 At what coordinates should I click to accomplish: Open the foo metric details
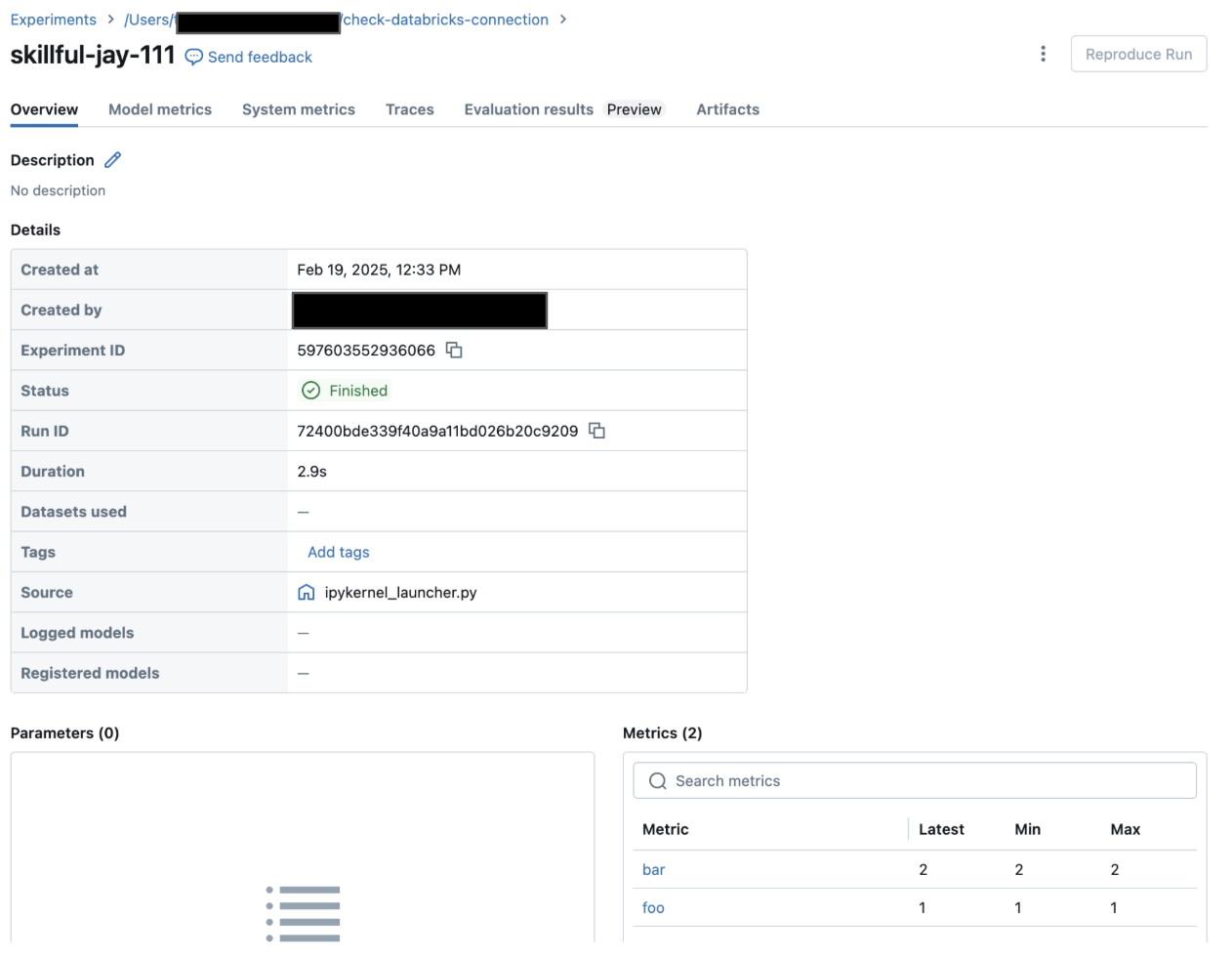[x=652, y=907]
